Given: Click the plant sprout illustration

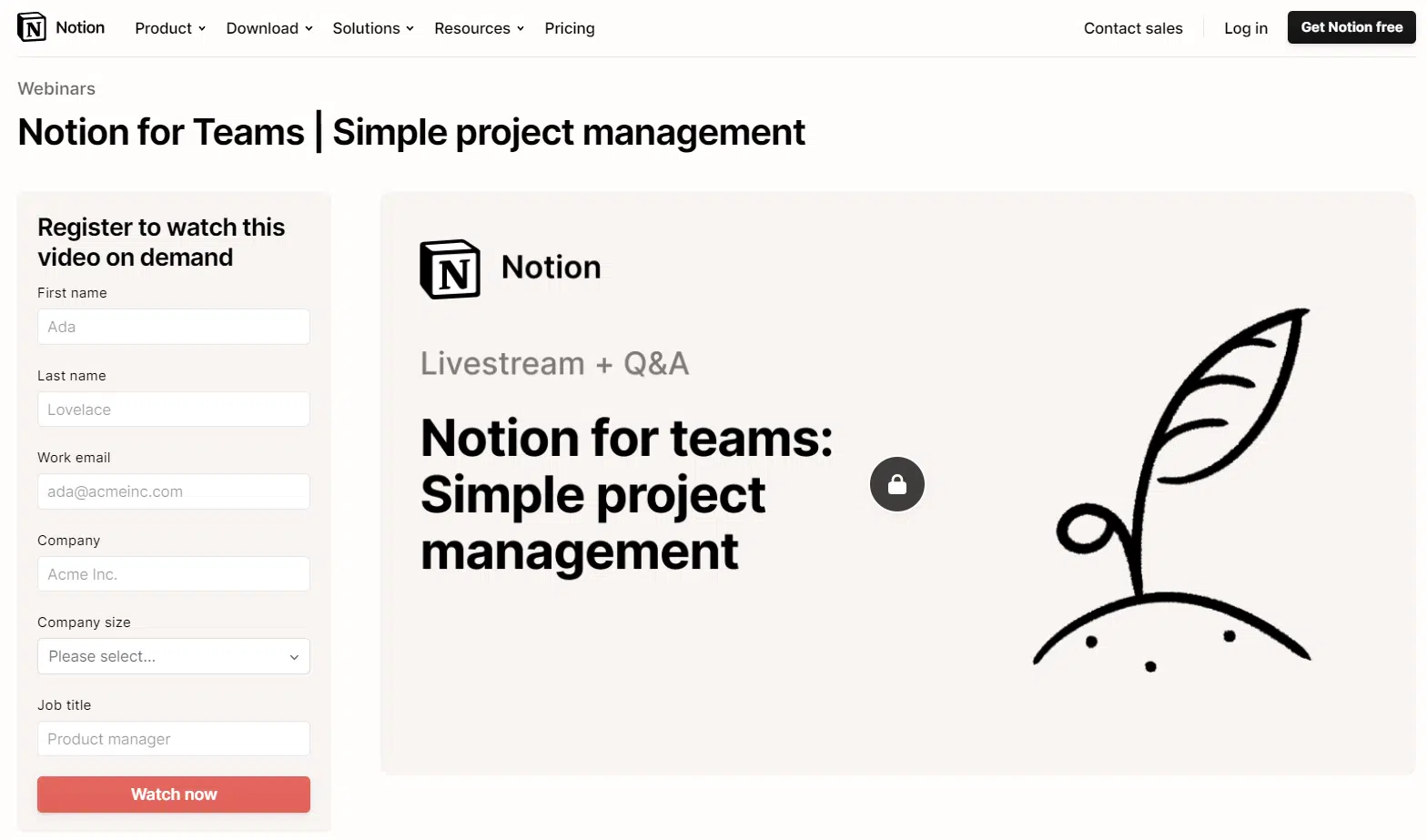Looking at the screenshot, I should [1173, 490].
